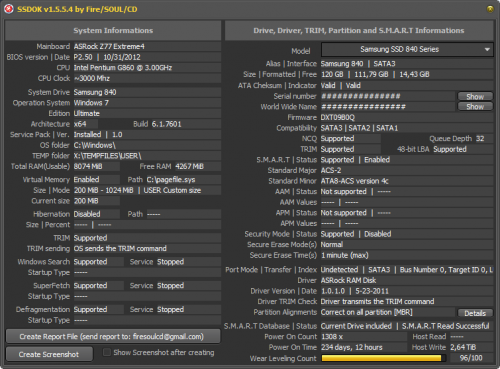Select the Mainboard value ASRock Z77 Extreme4
Viewport: 500px width, 369px height.
tap(109, 46)
